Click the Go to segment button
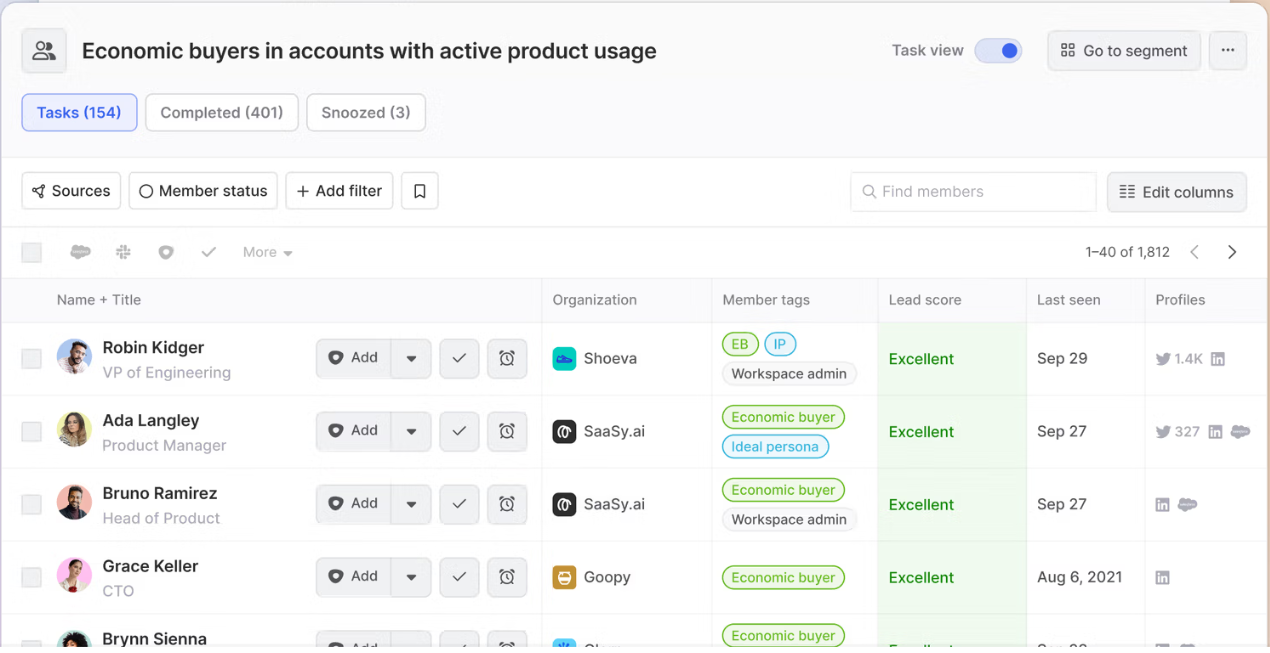The width and height of the screenshot is (1270, 653). (x=1124, y=50)
